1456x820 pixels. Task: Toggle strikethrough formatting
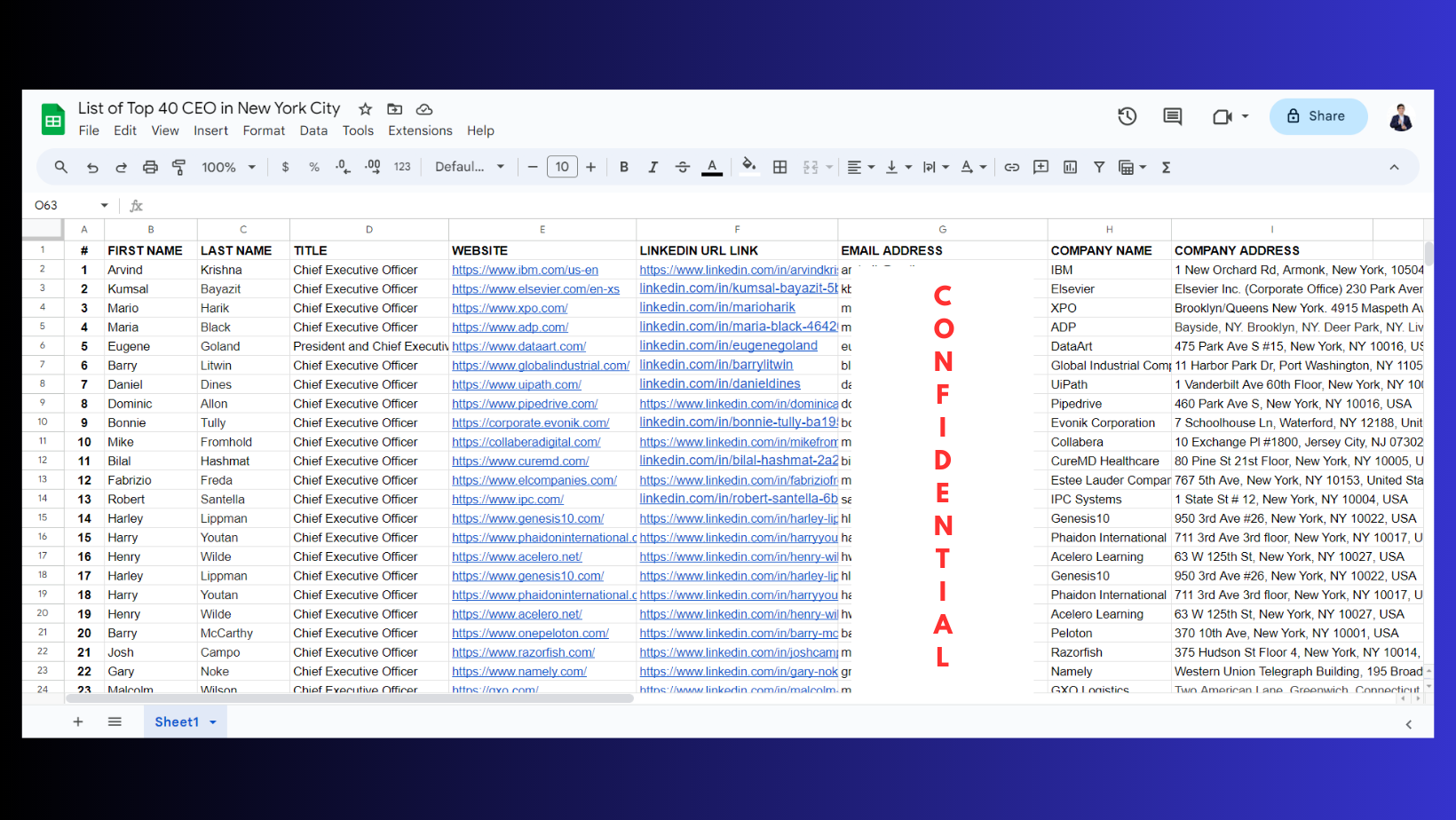point(683,167)
